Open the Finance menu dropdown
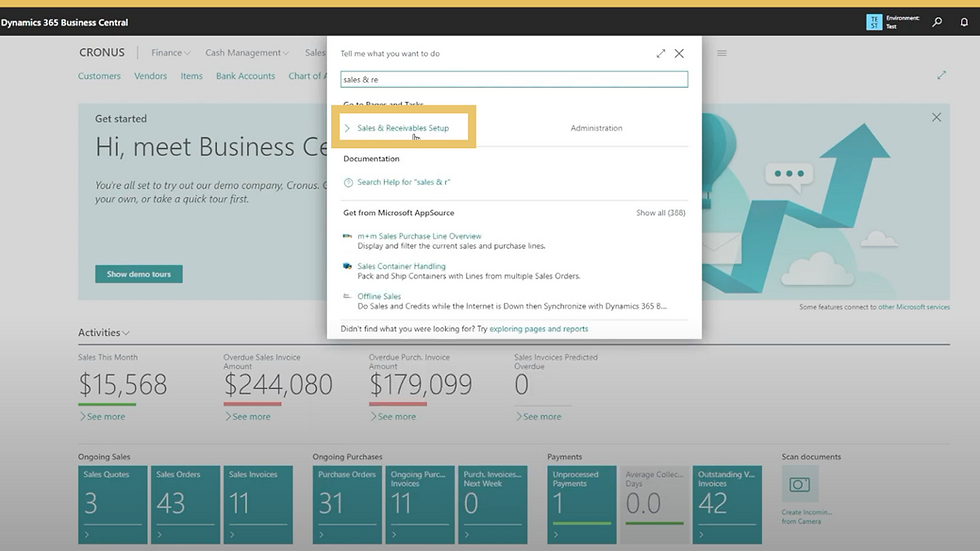 tap(171, 53)
